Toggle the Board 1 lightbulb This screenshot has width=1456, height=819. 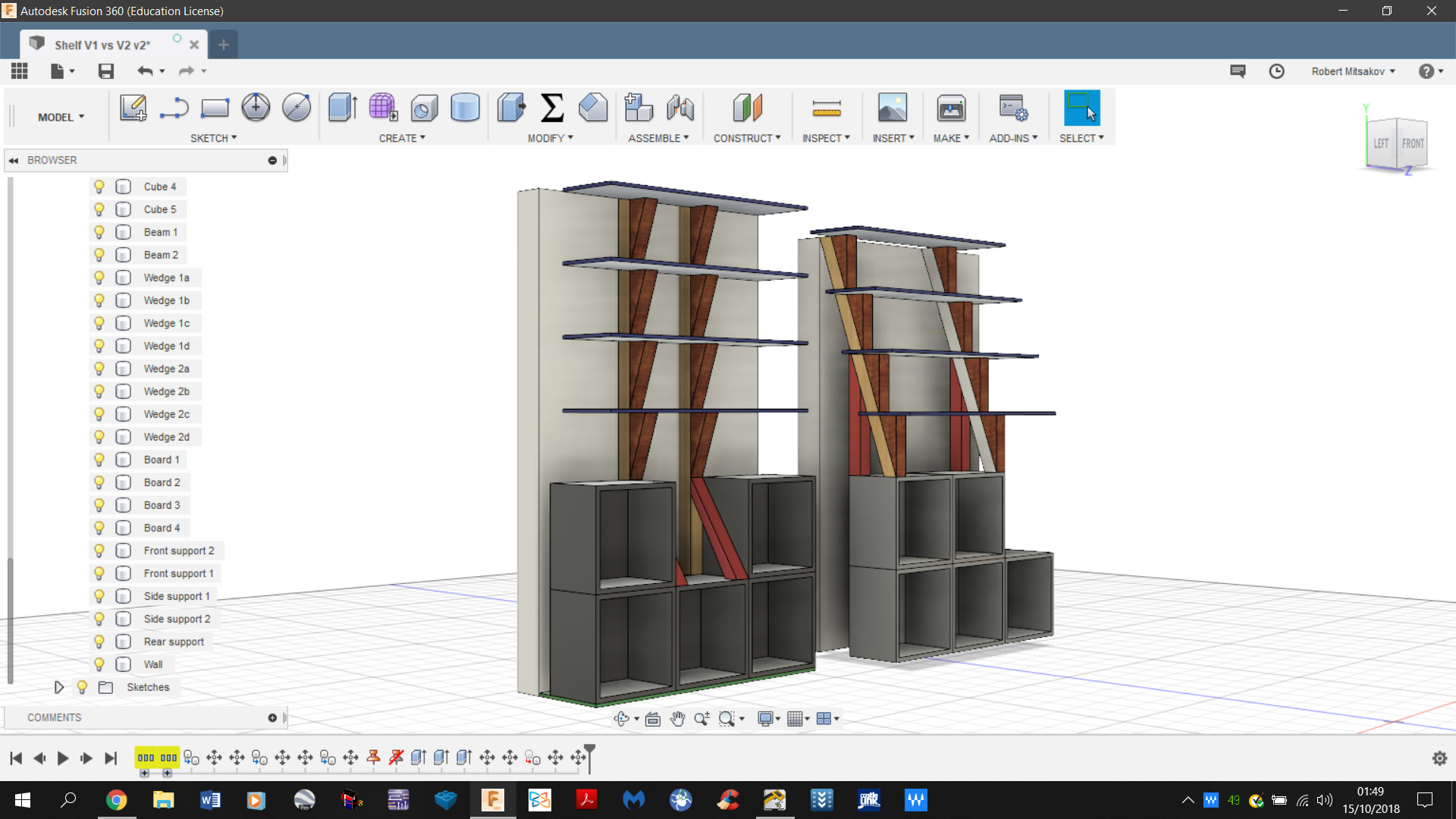click(99, 460)
